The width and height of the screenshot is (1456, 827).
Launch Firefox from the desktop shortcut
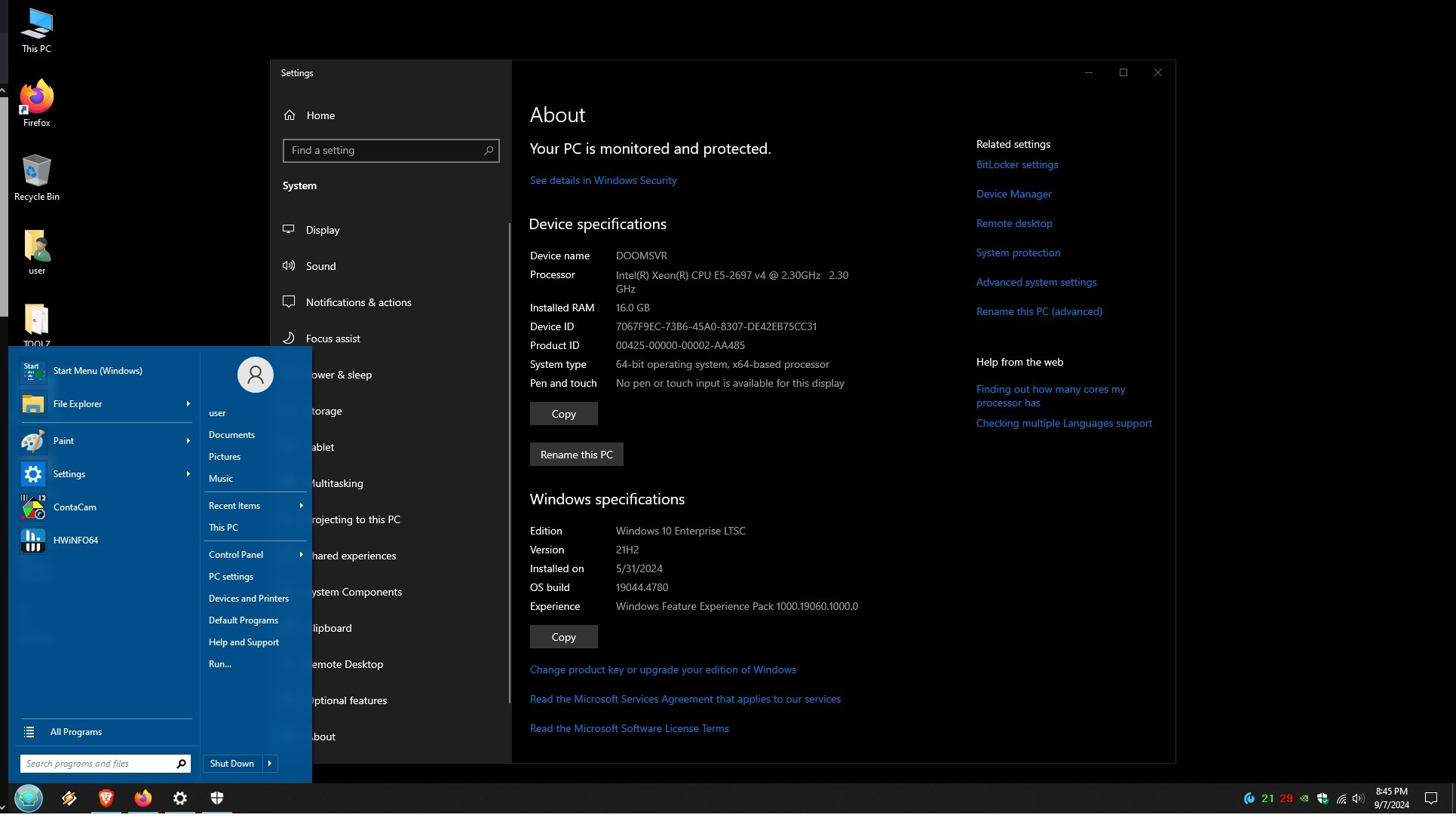coord(36,103)
